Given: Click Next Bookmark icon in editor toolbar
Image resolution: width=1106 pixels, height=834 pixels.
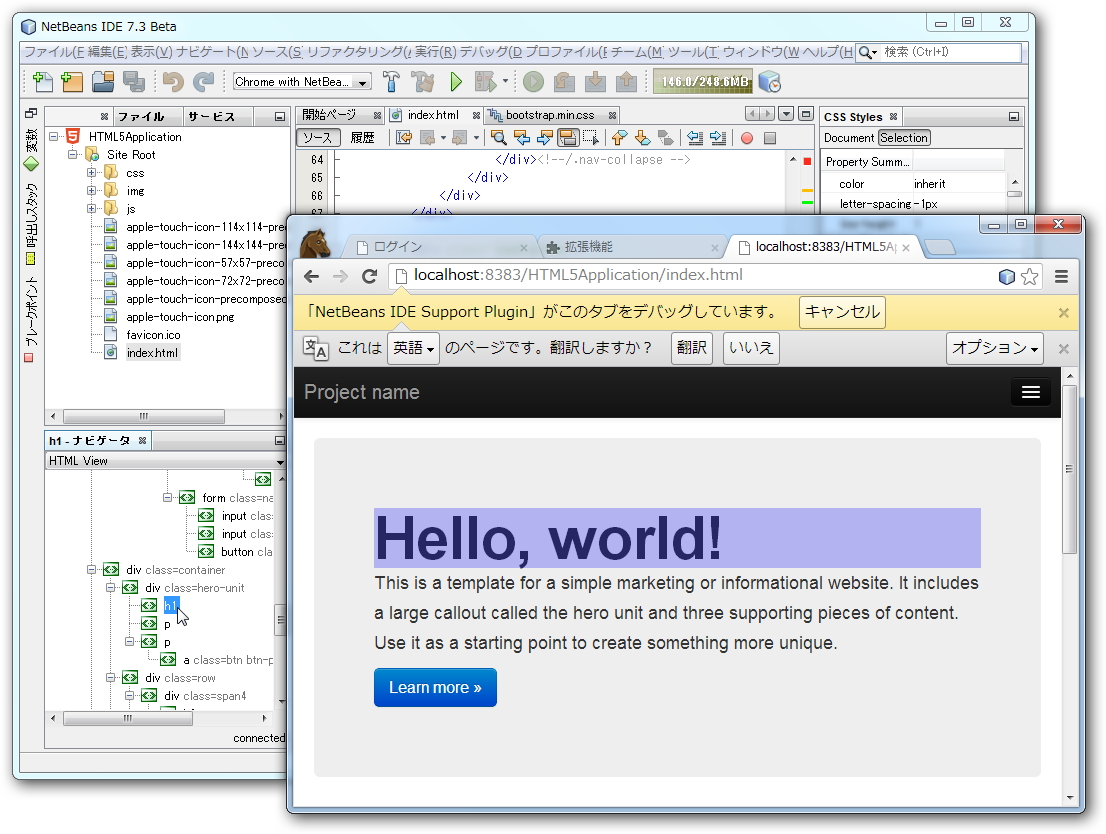Looking at the screenshot, I should (x=642, y=138).
